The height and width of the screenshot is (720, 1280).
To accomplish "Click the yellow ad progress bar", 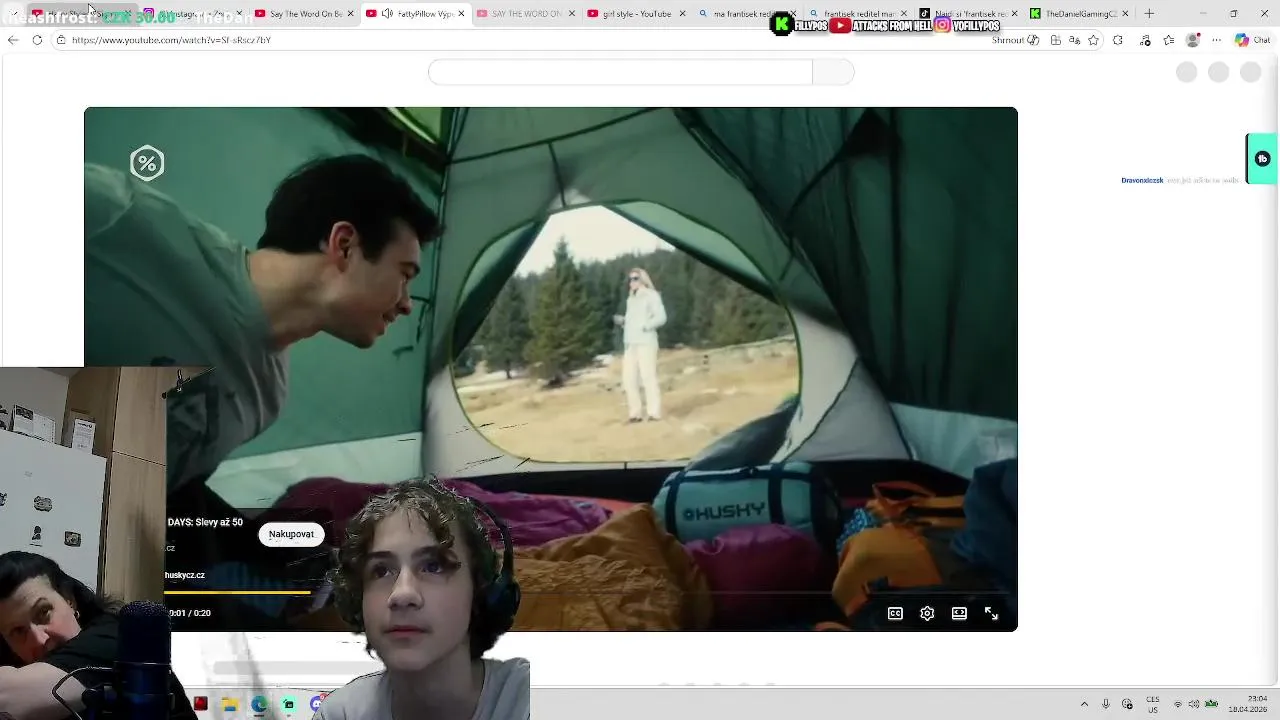I will pos(238,593).
